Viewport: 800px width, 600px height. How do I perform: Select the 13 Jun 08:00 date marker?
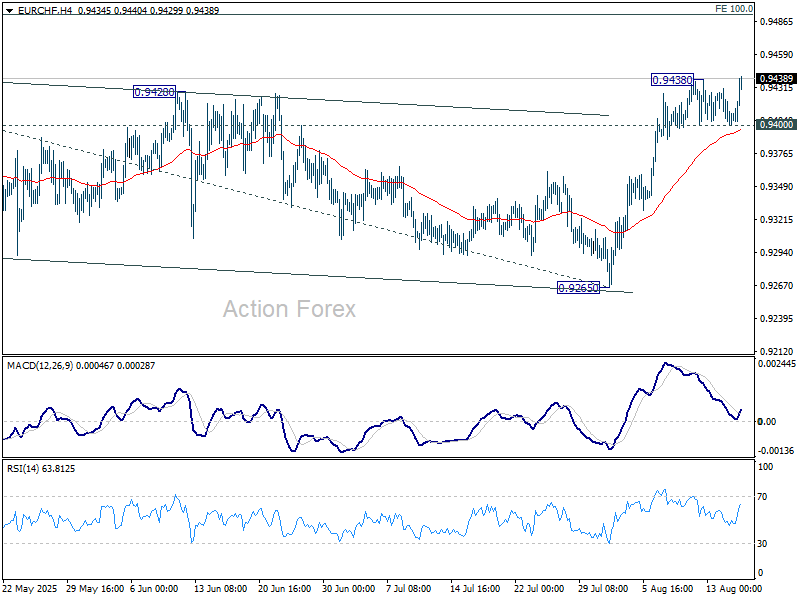coord(218,588)
